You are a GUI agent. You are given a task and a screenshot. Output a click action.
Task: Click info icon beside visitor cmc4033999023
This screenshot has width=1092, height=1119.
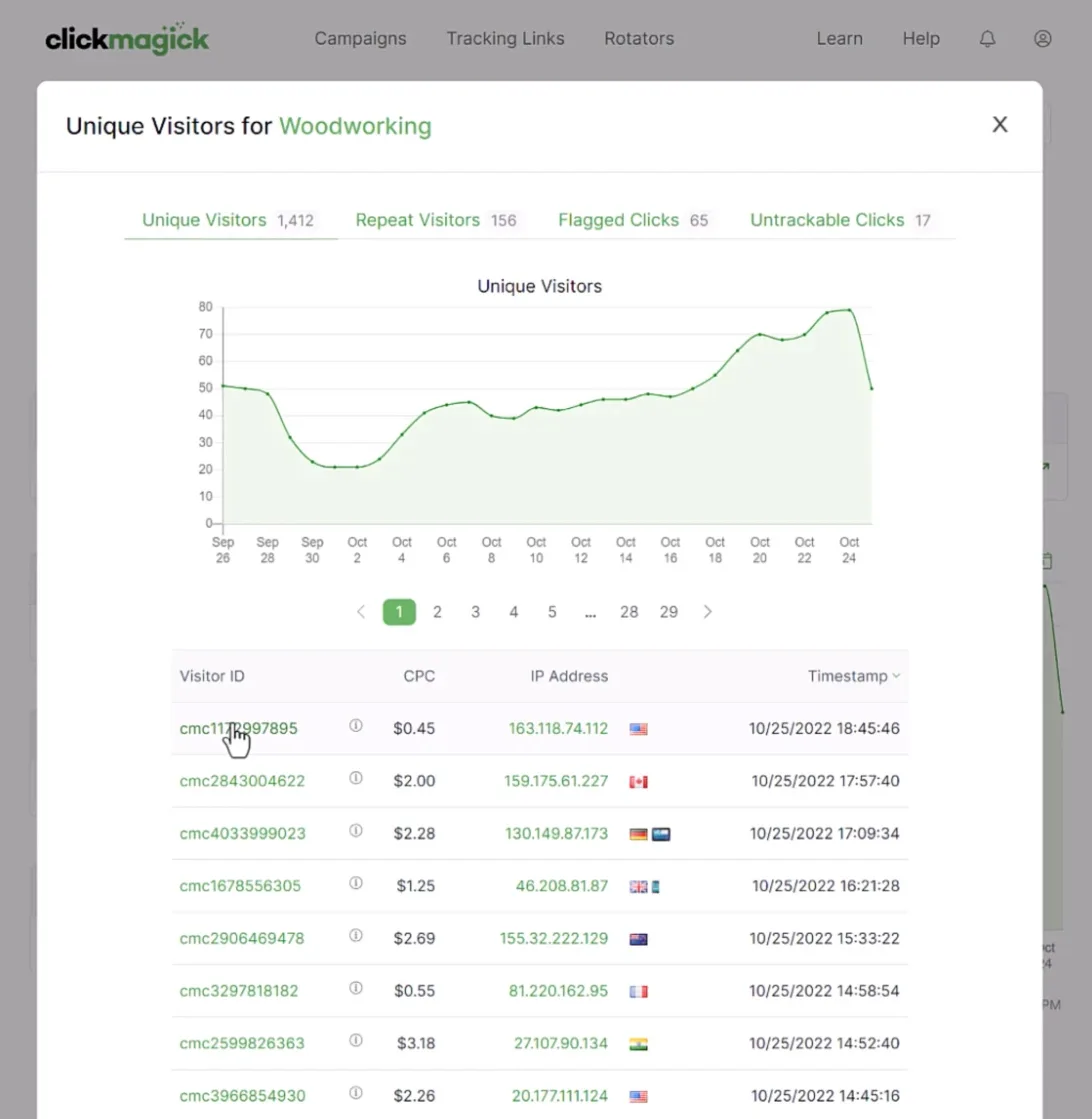(355, 831)
